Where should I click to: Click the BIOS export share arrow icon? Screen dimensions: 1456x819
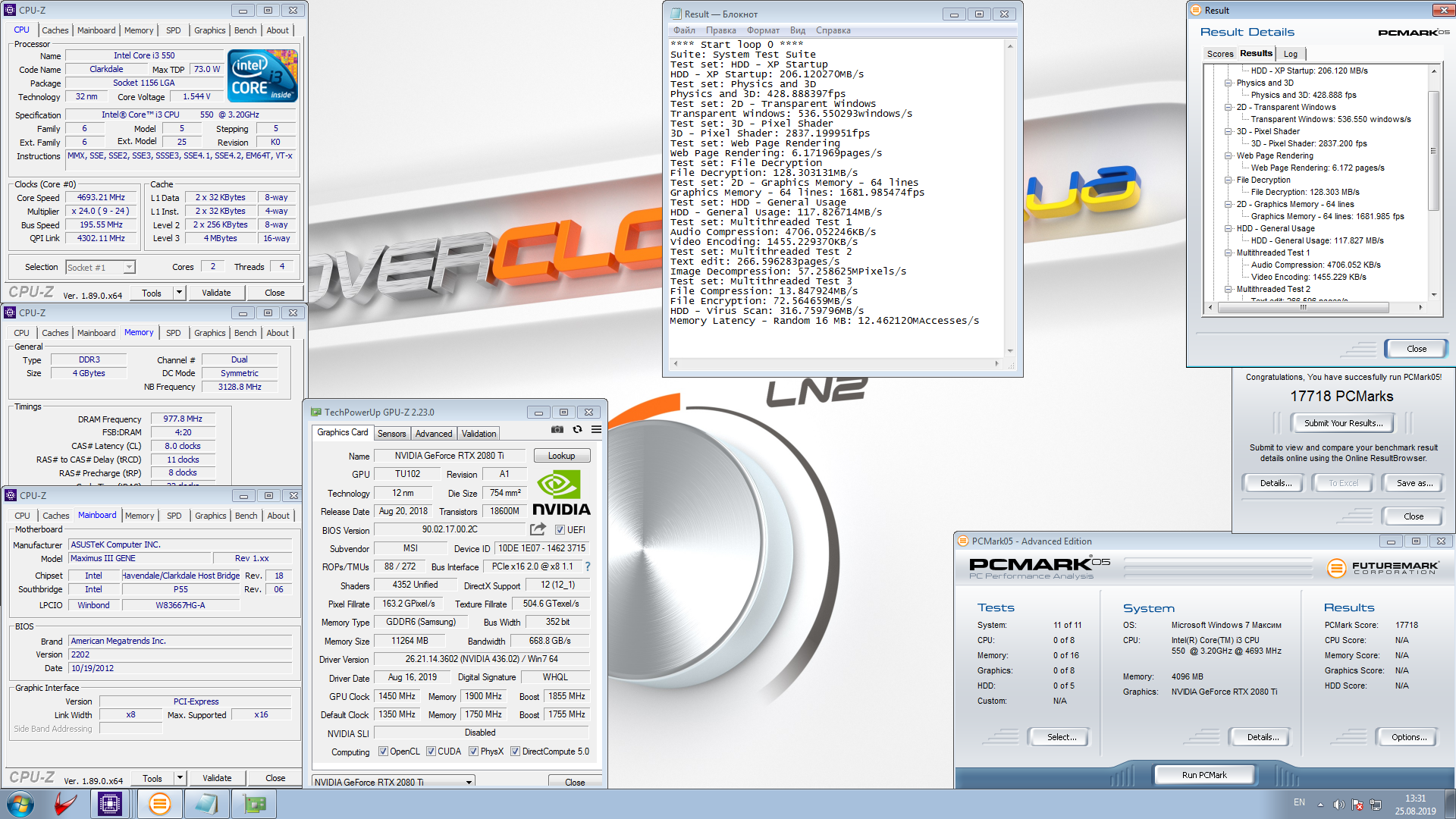(538, 529)
